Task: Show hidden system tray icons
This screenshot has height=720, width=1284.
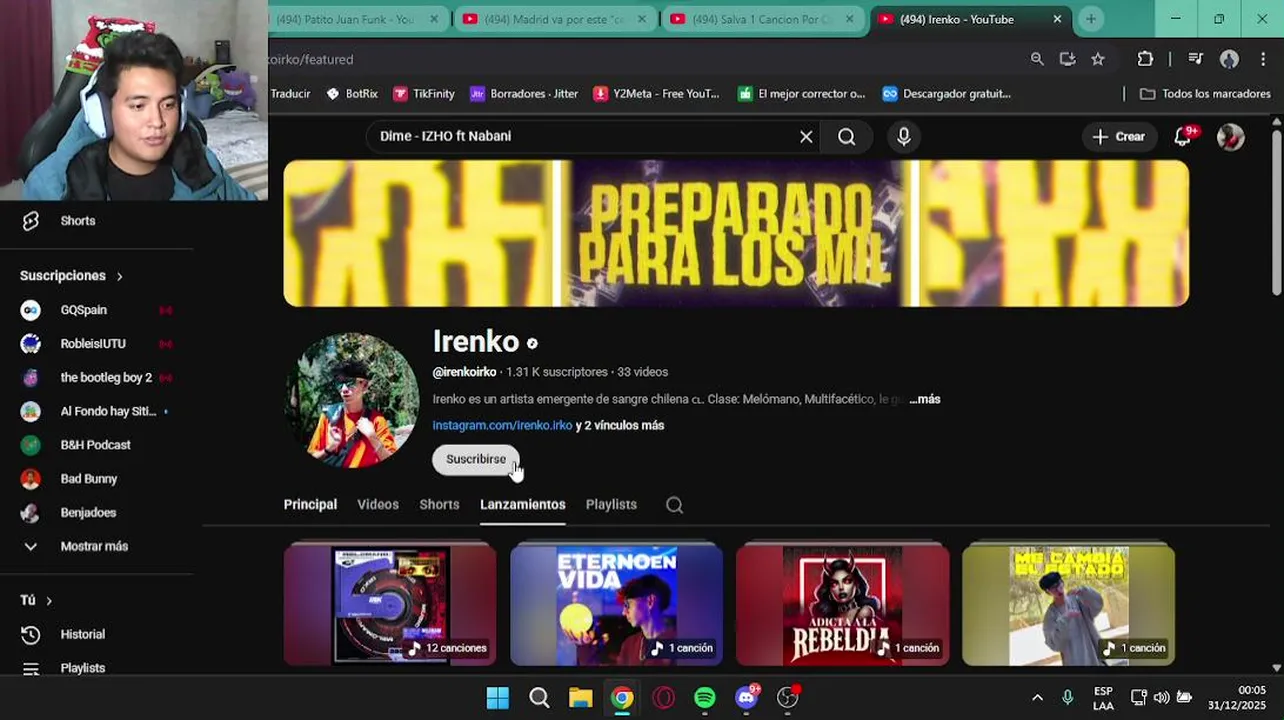Action: [1037, 698]
